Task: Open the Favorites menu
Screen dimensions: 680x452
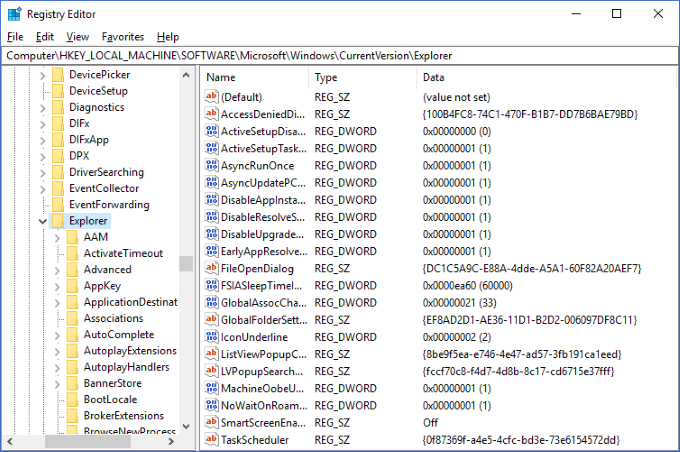Action: click(123, 37)
